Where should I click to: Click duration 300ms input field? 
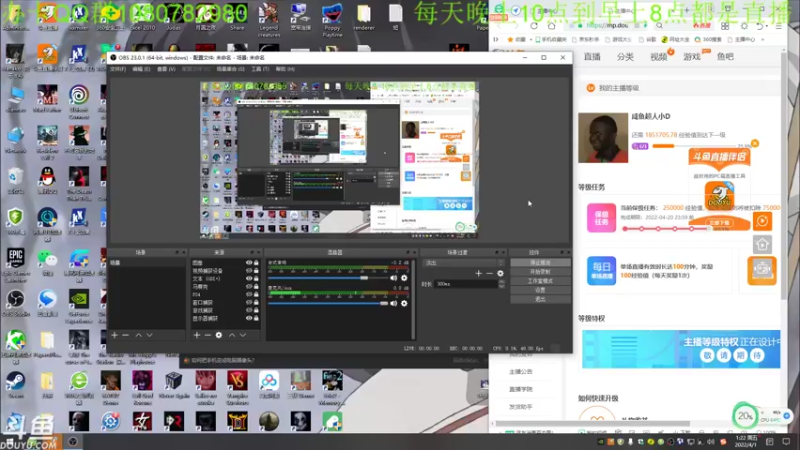tap(466, 284)
